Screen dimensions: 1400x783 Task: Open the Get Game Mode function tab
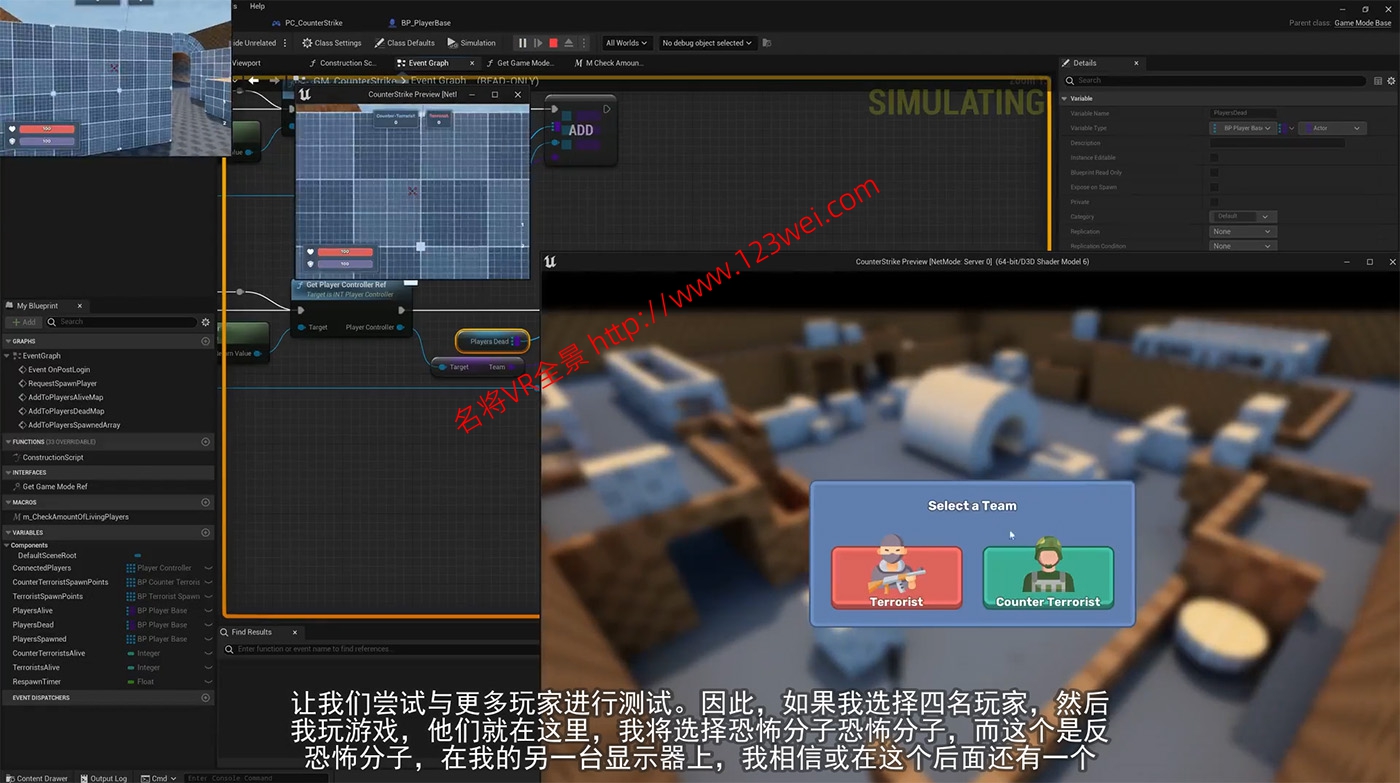pos(525,63)
